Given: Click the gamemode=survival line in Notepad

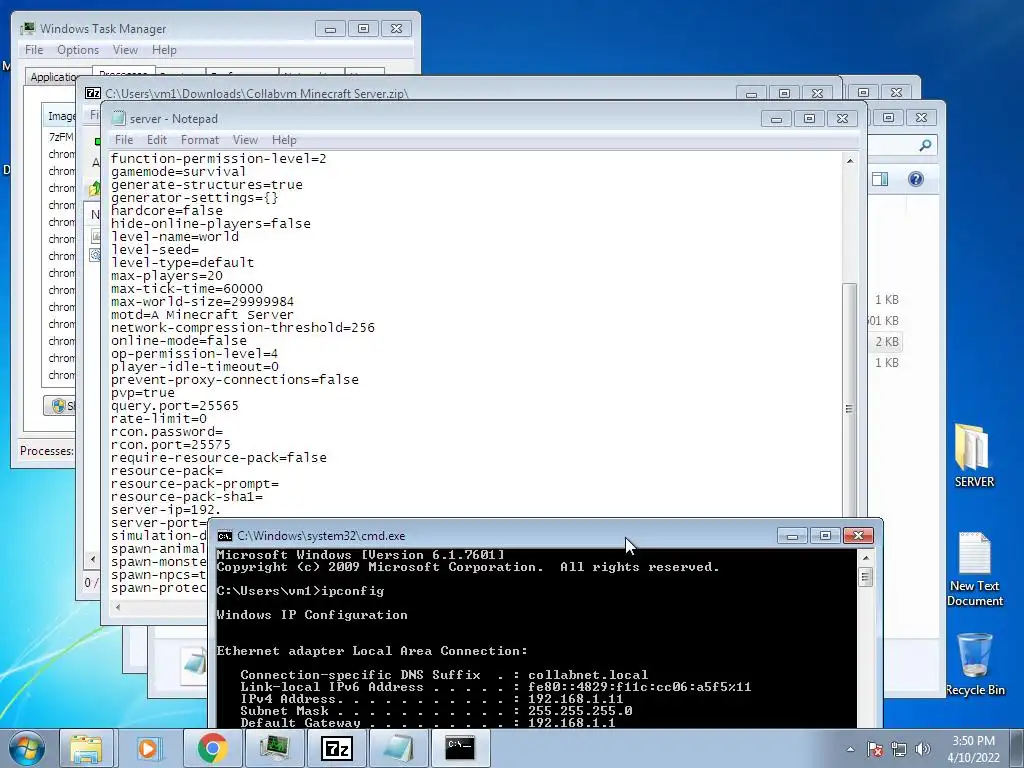Looking at the screenshot, I should tap(178, 172).
